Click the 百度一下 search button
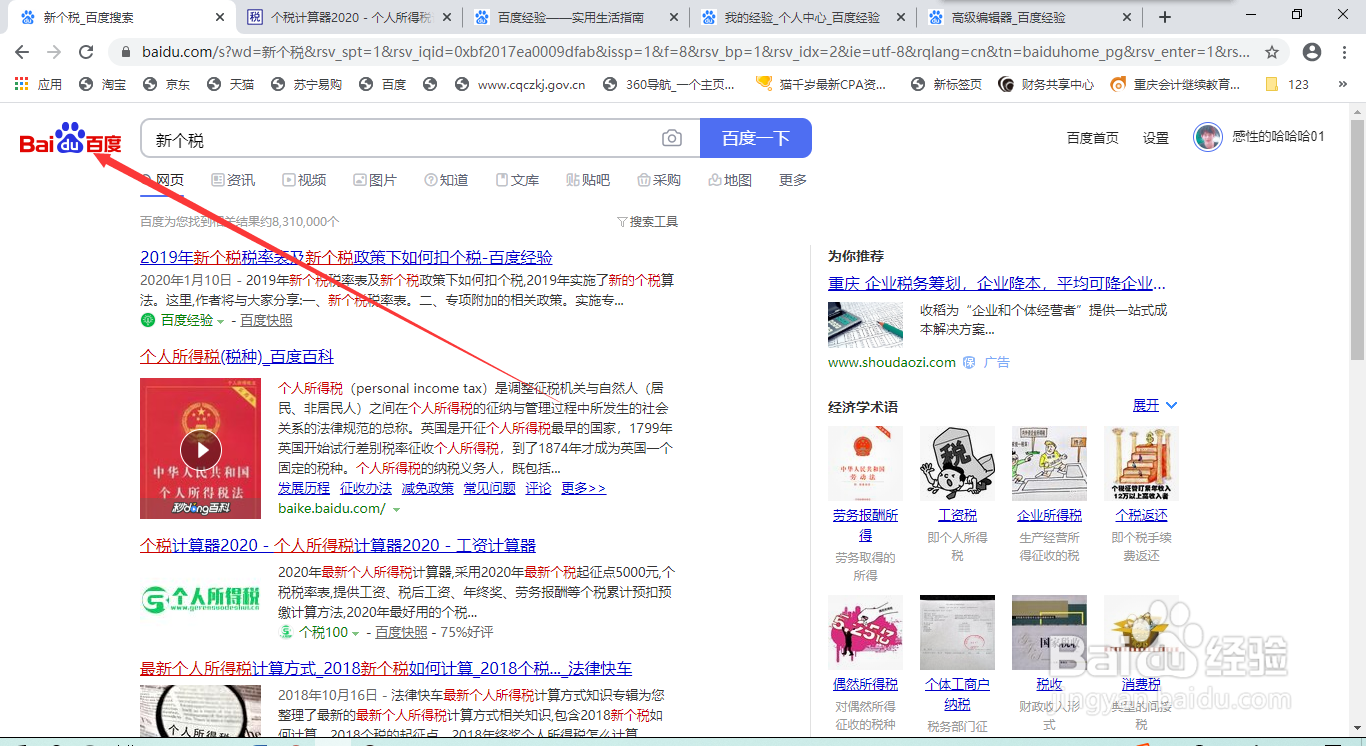Screen dimensions: 1366x746 pyautogui.click(x=756, y=138)
